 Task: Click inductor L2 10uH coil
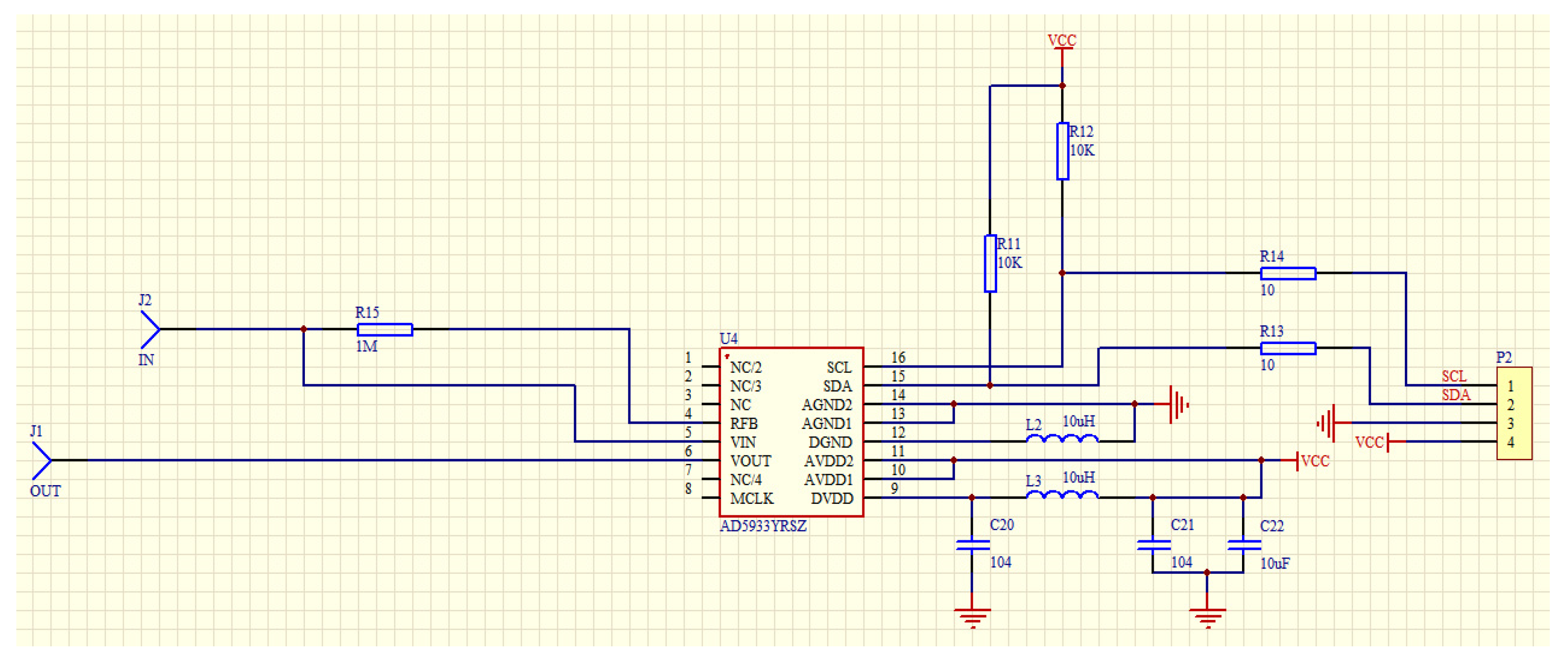coord(1062,439)
